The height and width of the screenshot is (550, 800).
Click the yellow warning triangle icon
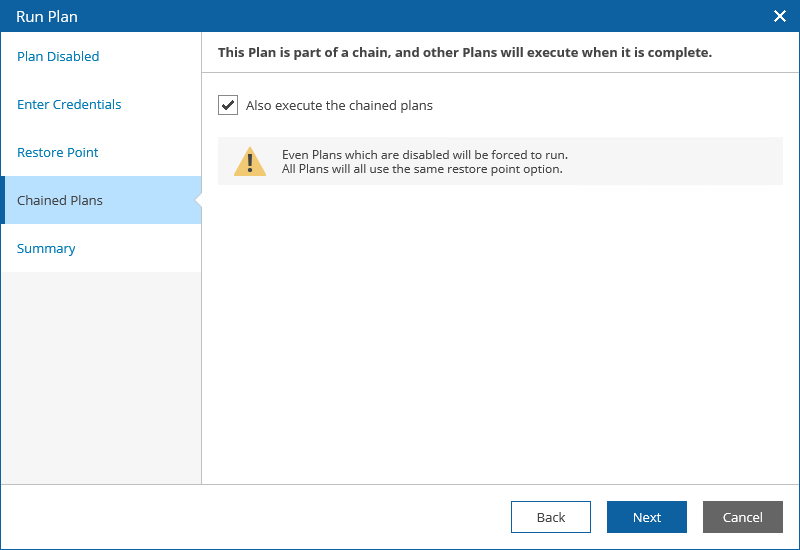pos(250,161)
